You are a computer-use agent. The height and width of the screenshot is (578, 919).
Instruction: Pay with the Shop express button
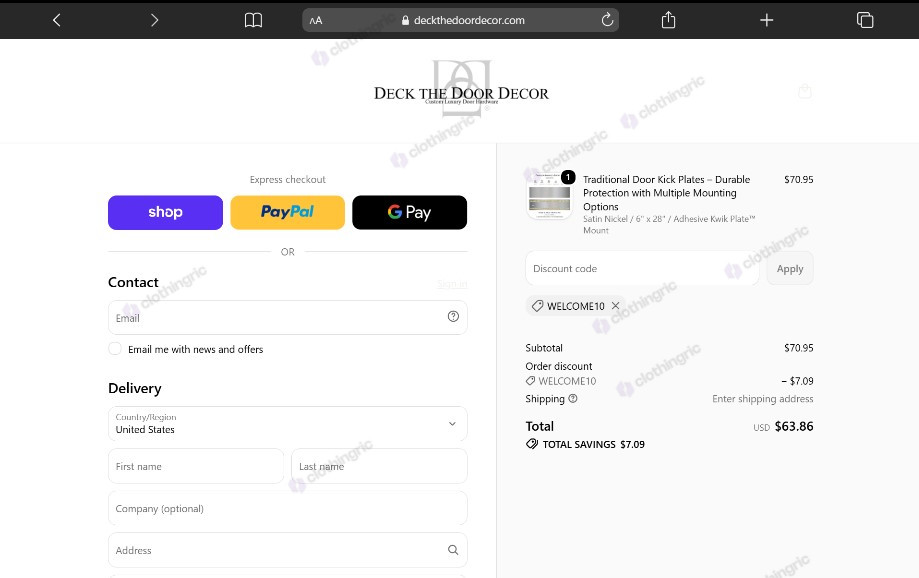tap(165, 212)
